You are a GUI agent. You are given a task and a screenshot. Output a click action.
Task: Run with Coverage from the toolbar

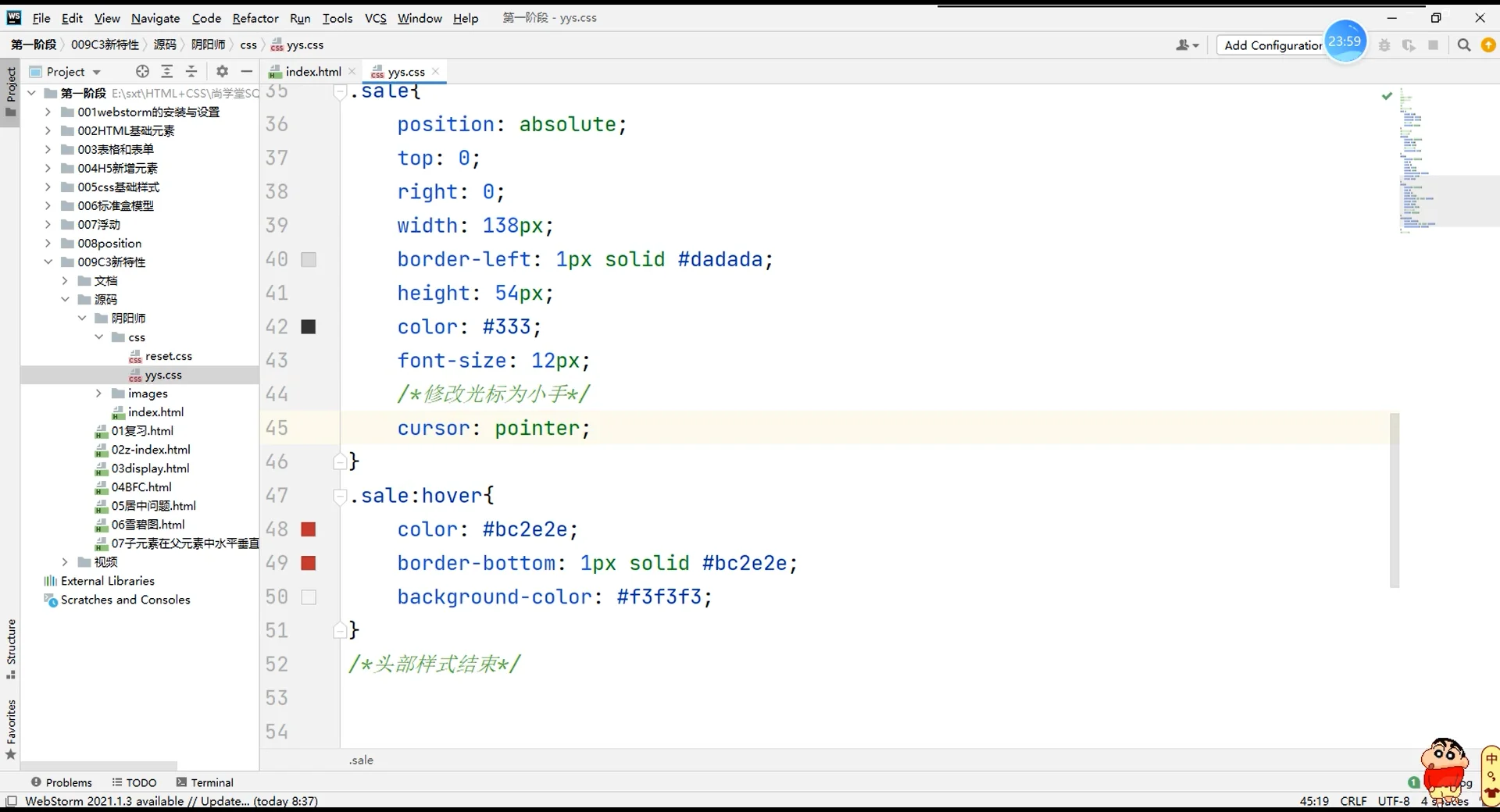(1409, 45)
